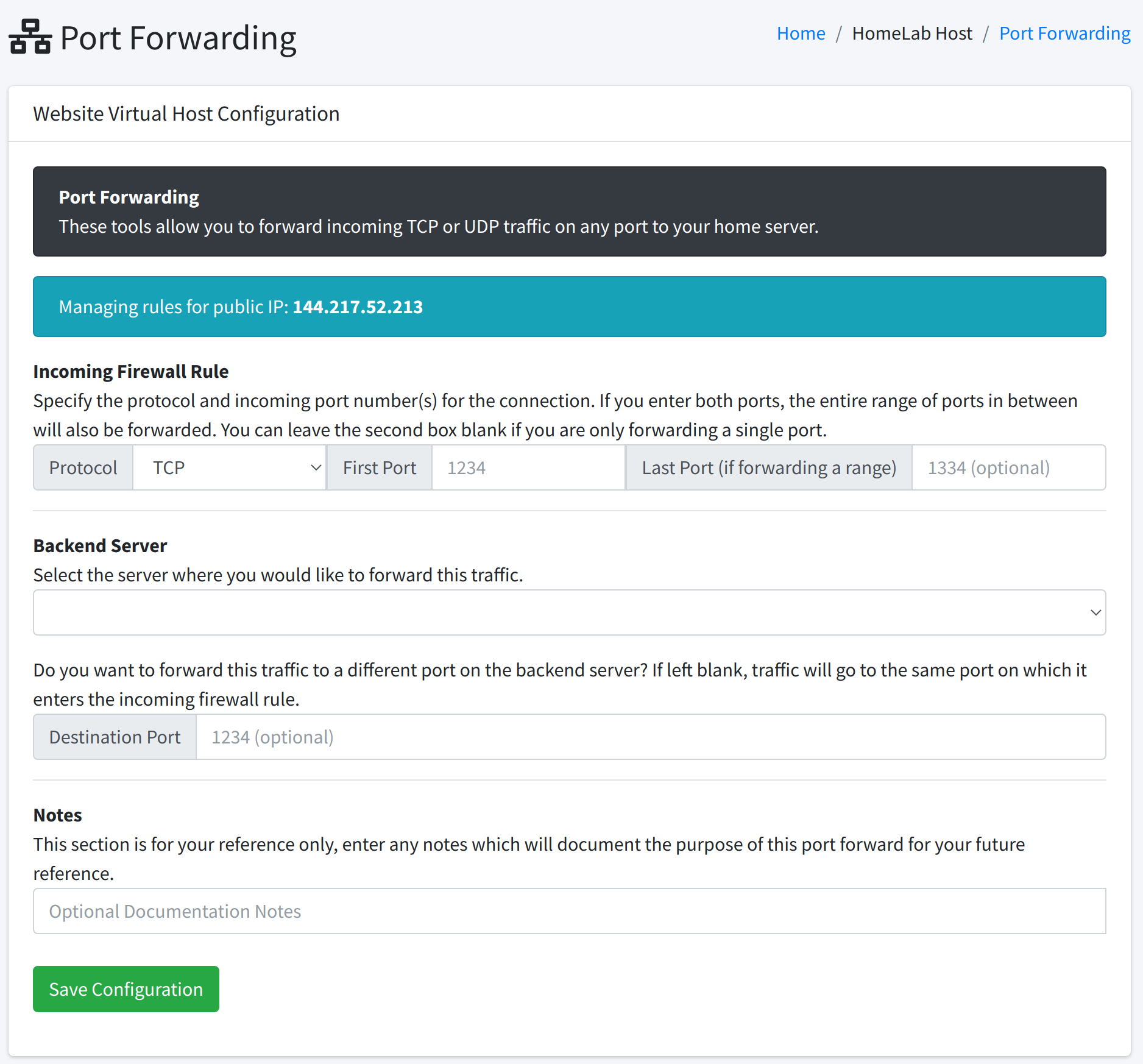1143x1064 pixels.
Task: Open the Protocol dropdown showing TCP
Action: [x=230, y=467]
